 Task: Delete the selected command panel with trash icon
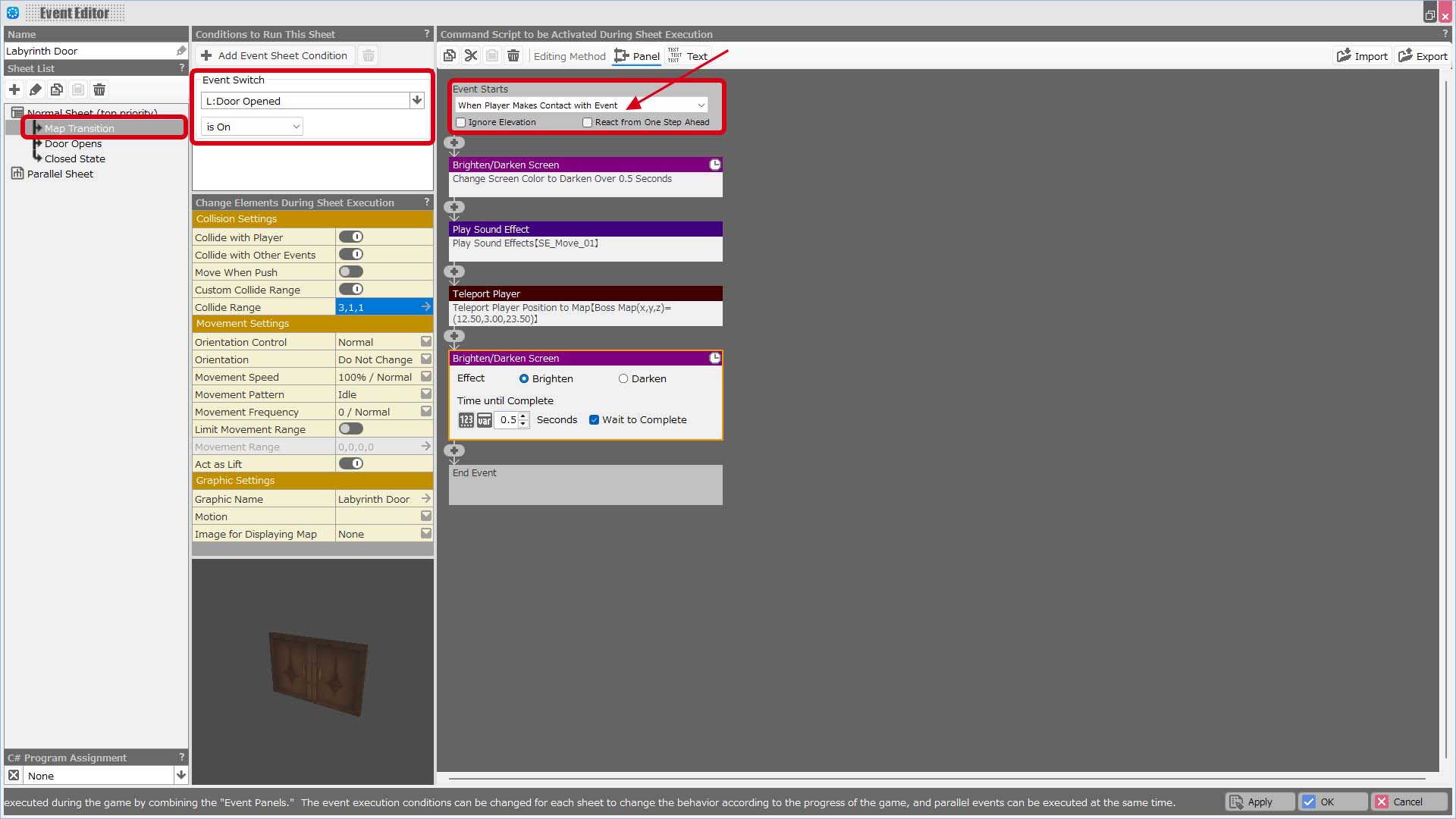click(x=513, y=55)
